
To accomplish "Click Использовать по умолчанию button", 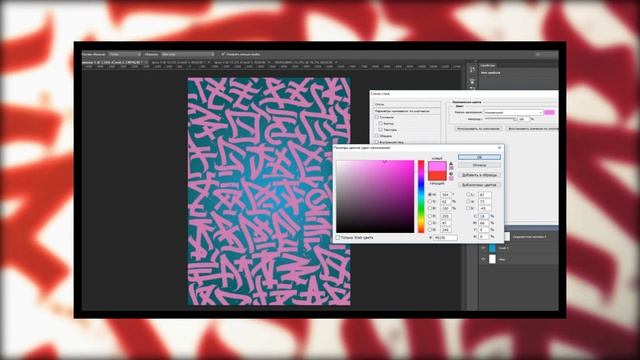I will (x=478, y=129).
